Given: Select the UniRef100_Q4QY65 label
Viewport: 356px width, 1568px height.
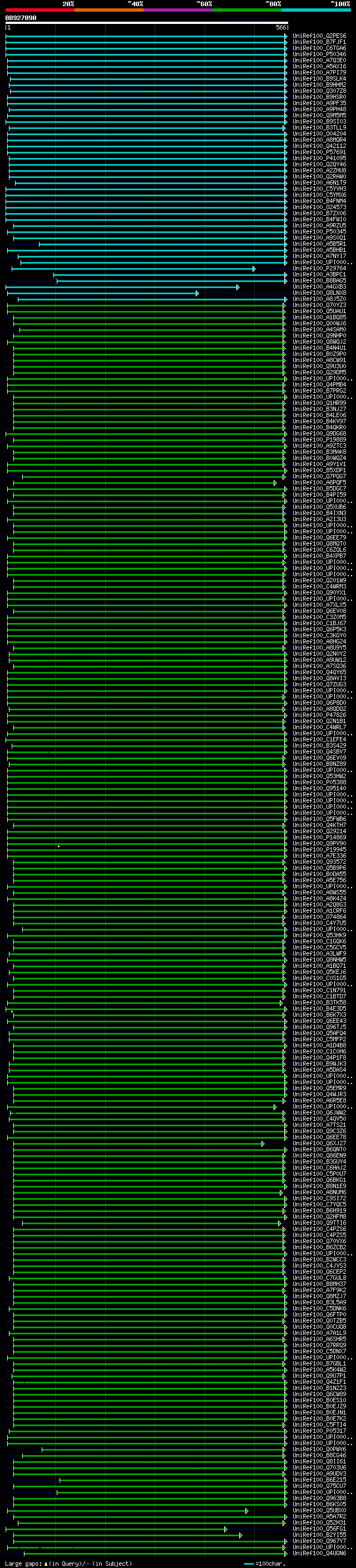Looking at the screenshot, I should click(319, 672).
